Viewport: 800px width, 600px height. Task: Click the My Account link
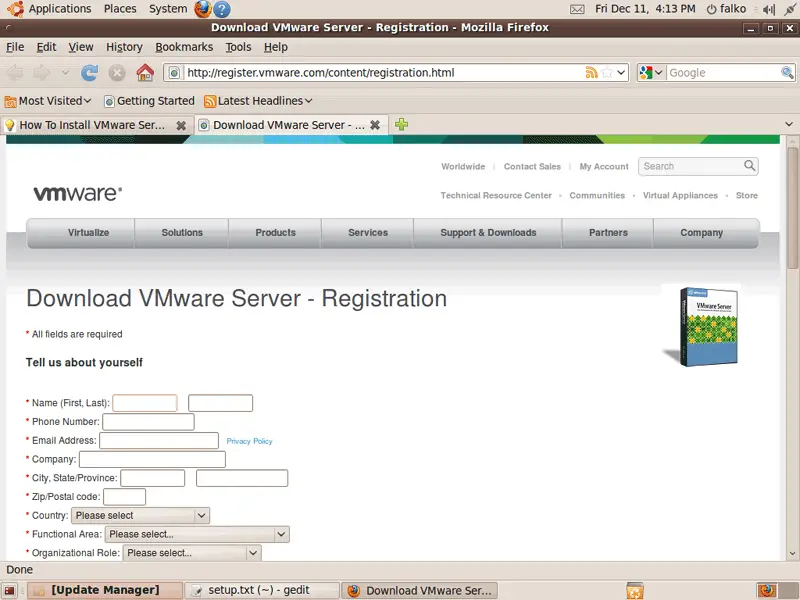point(604,166)
